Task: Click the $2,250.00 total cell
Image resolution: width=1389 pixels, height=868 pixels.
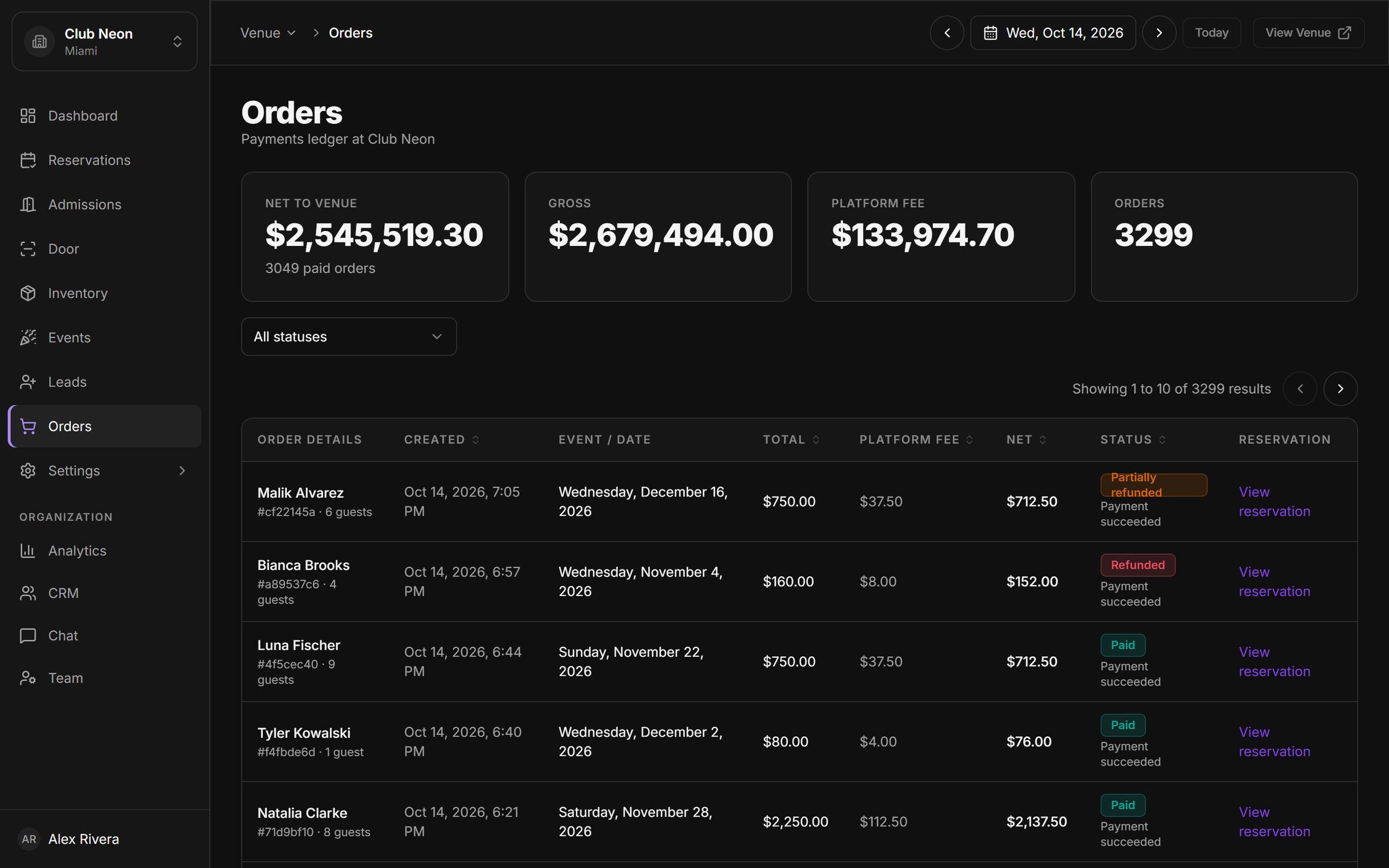Action: pyautogui.click(x=795, y=822)
